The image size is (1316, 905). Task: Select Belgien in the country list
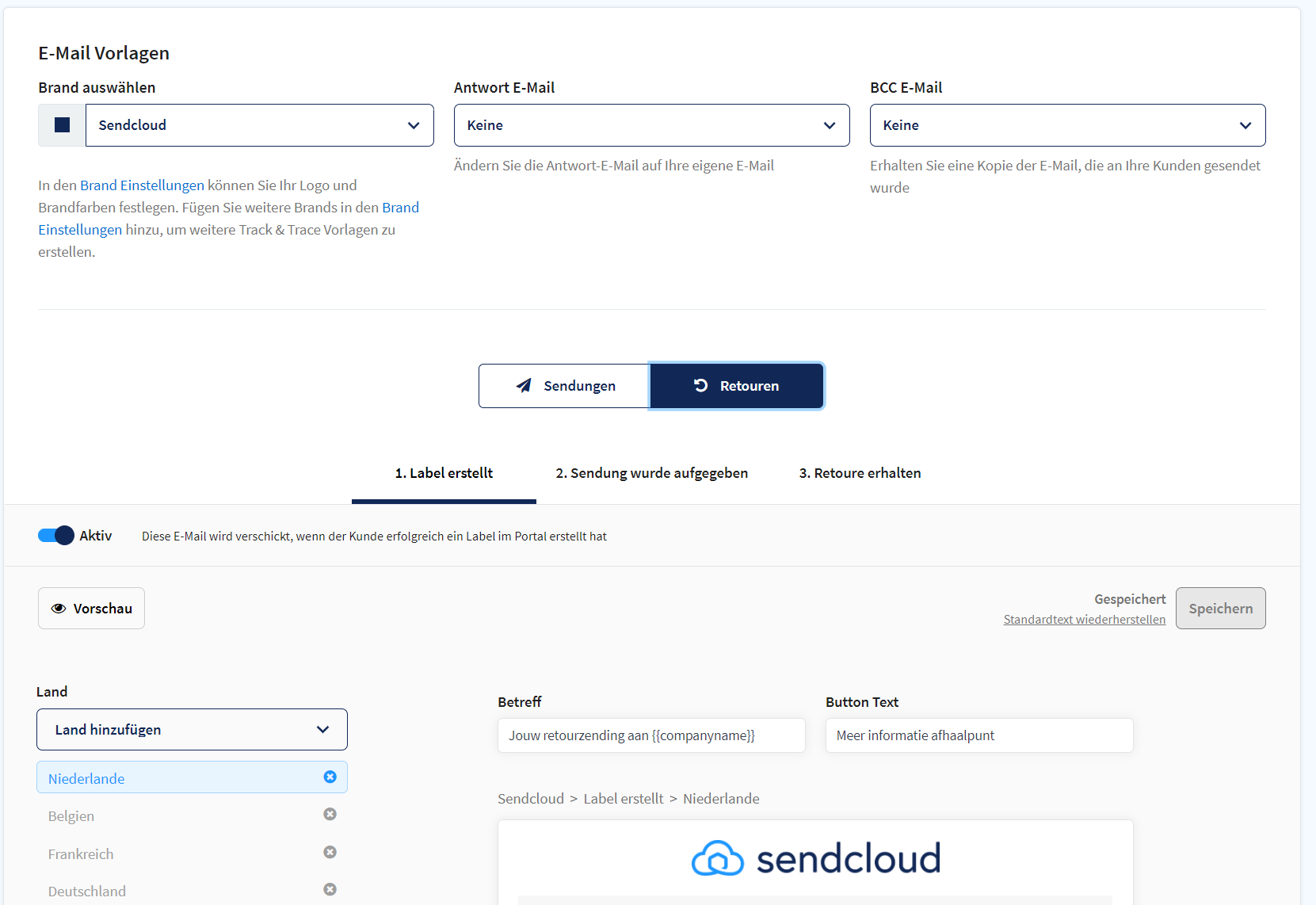pos(192,815)
